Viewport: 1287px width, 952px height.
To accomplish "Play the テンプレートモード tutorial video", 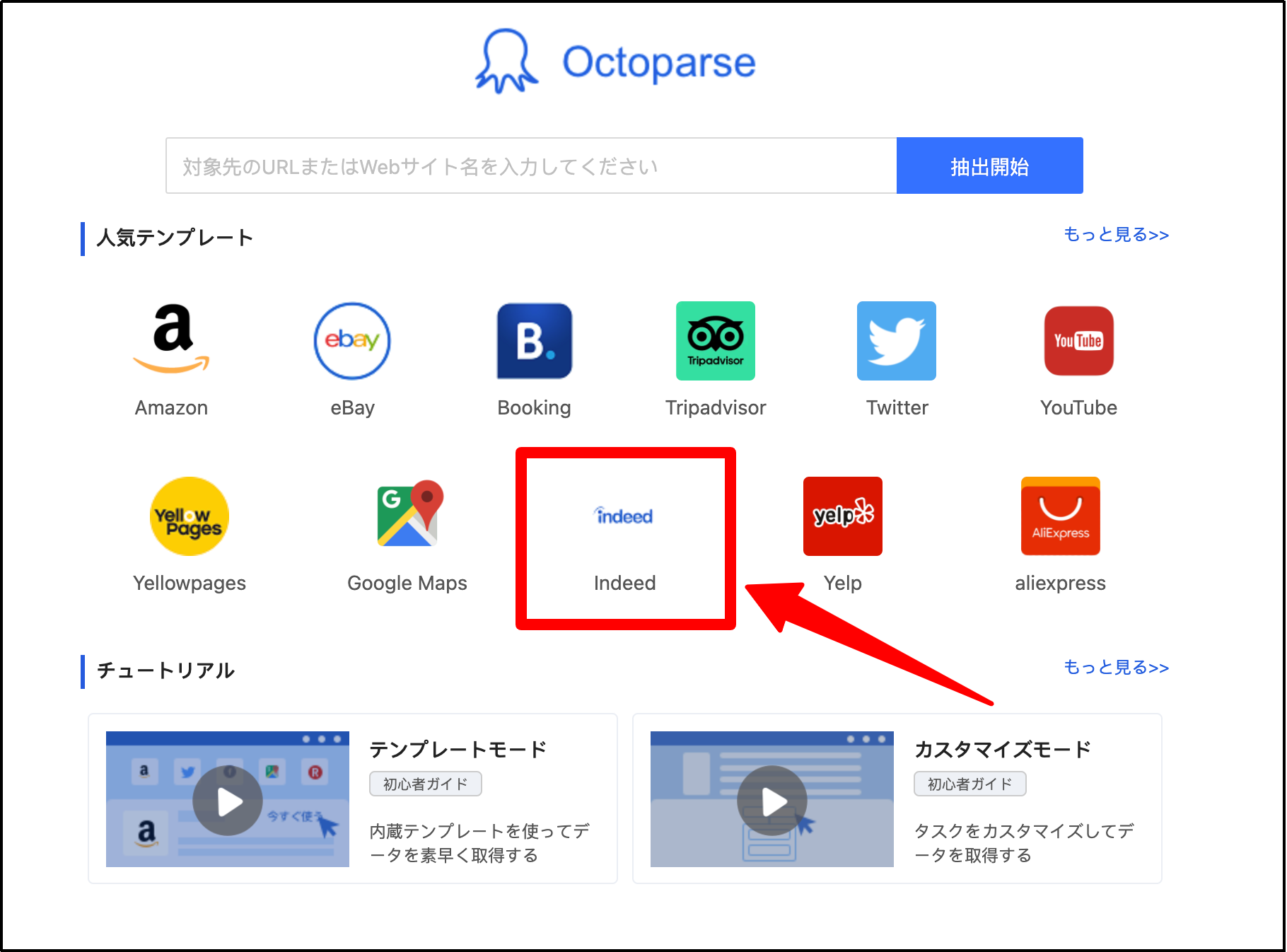I will 228,800.
